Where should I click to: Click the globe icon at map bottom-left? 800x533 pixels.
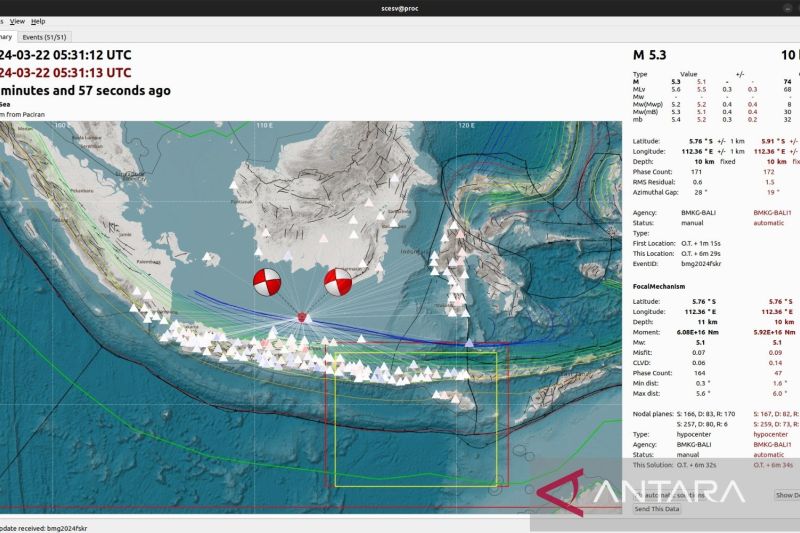[x=10, y=500]
